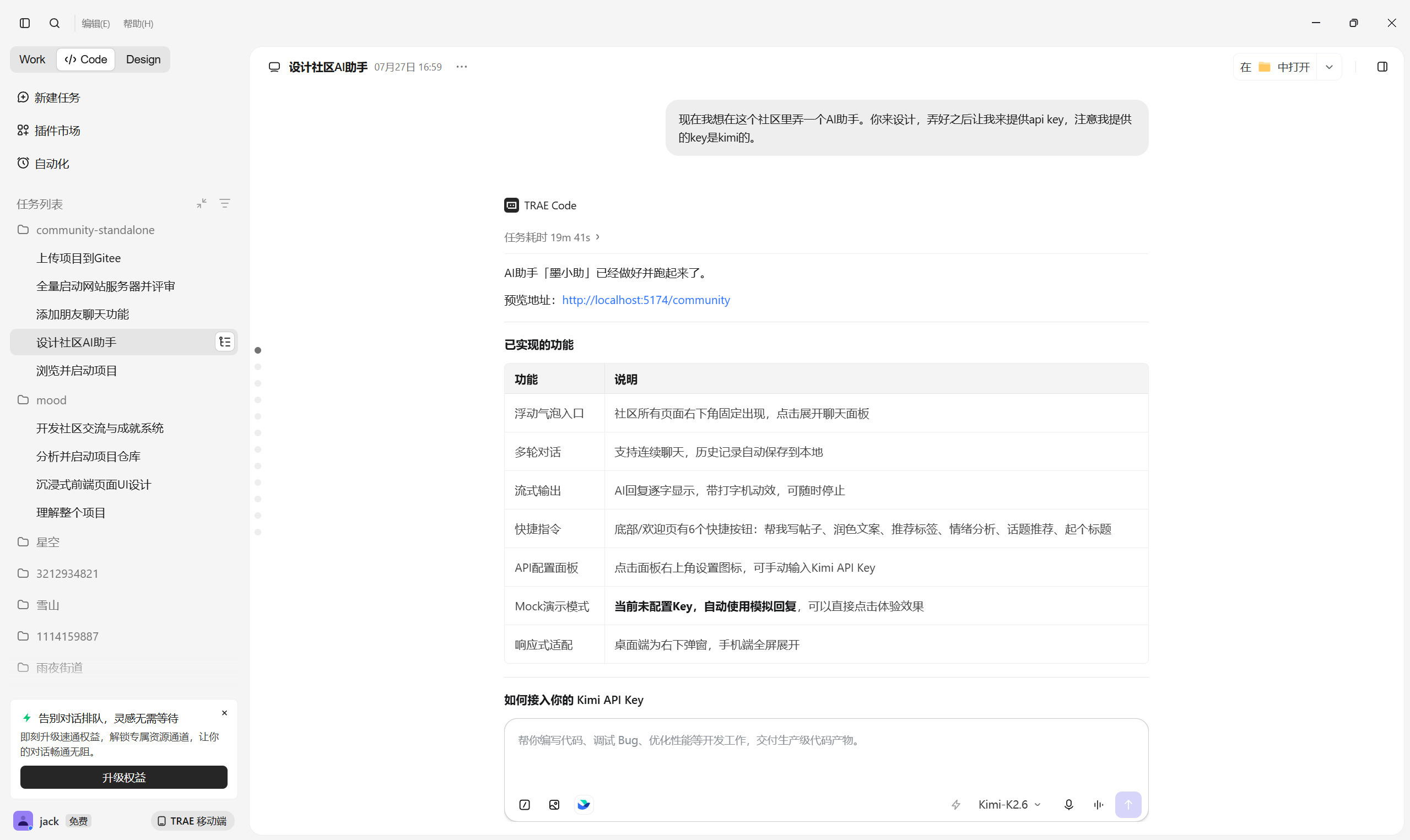Open the 帮助(H) menu

[138, 24]
